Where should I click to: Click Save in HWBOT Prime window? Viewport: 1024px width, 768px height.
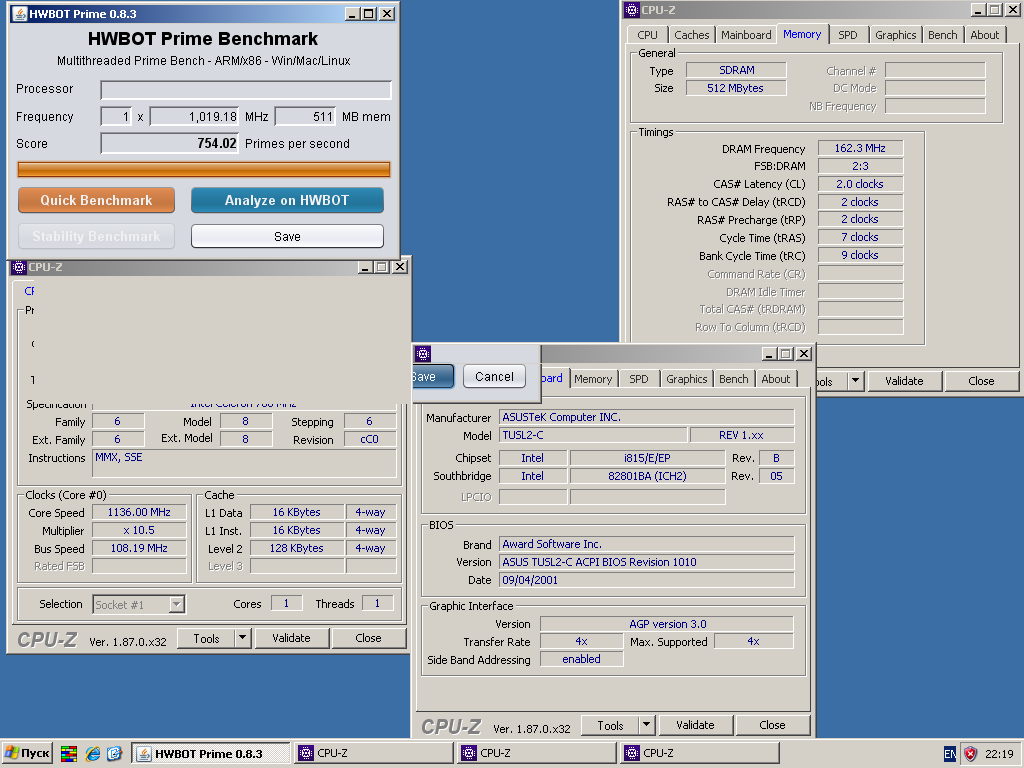pyautogui.click(x=287, y=236)
